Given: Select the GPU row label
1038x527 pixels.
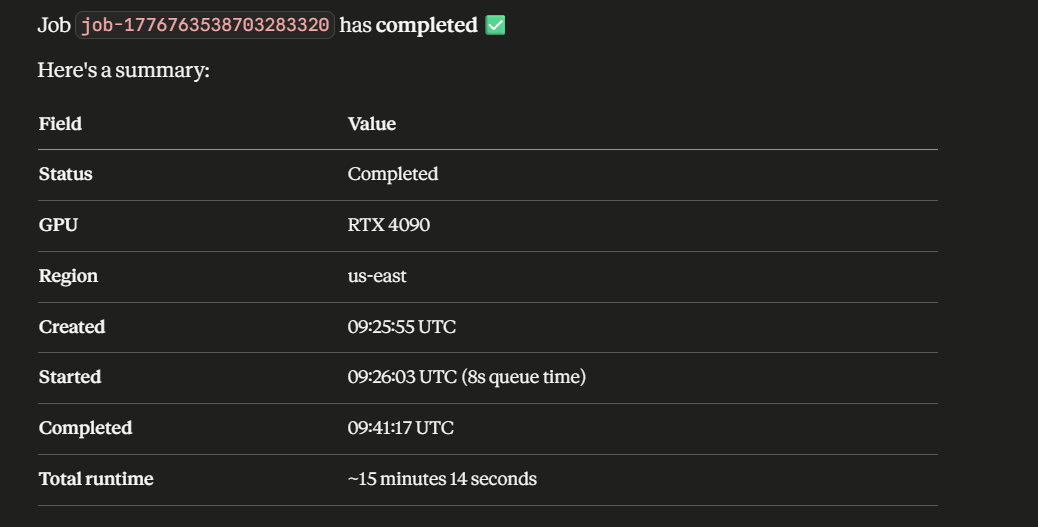Looking at the screenshot, I should point(58,225).
